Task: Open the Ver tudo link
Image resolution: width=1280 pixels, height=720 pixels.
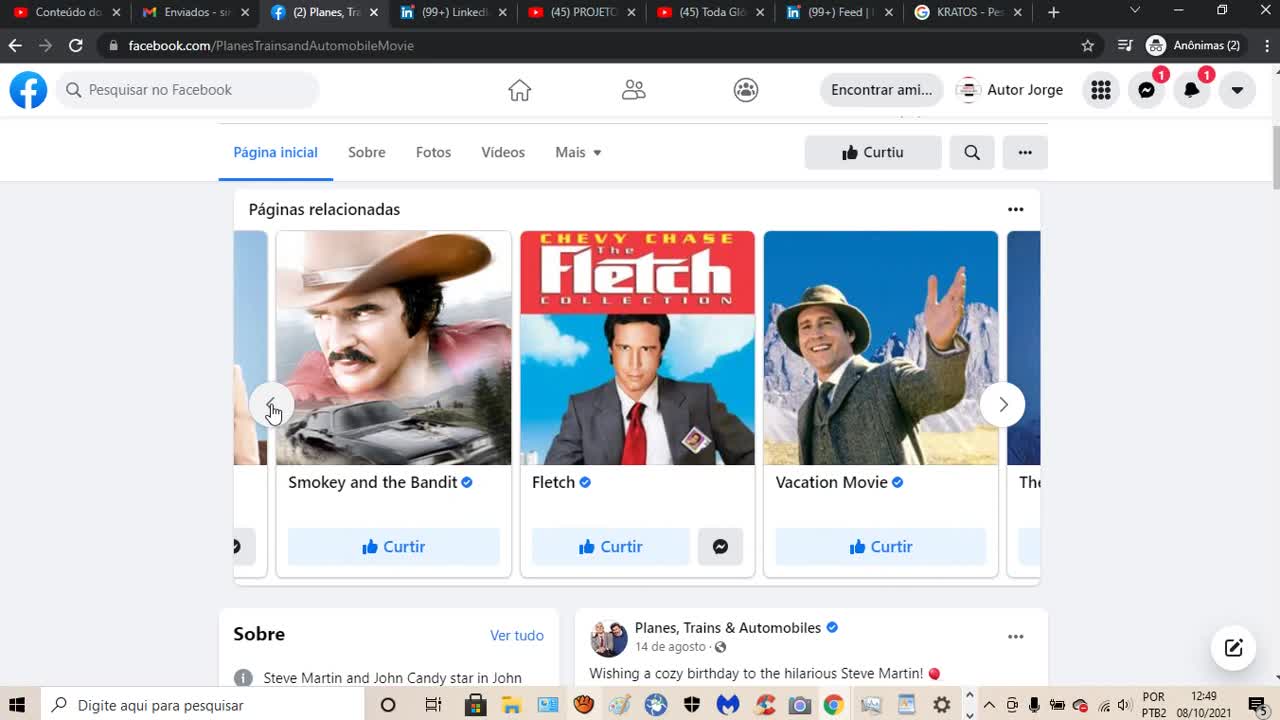Action: click(517, 635)
